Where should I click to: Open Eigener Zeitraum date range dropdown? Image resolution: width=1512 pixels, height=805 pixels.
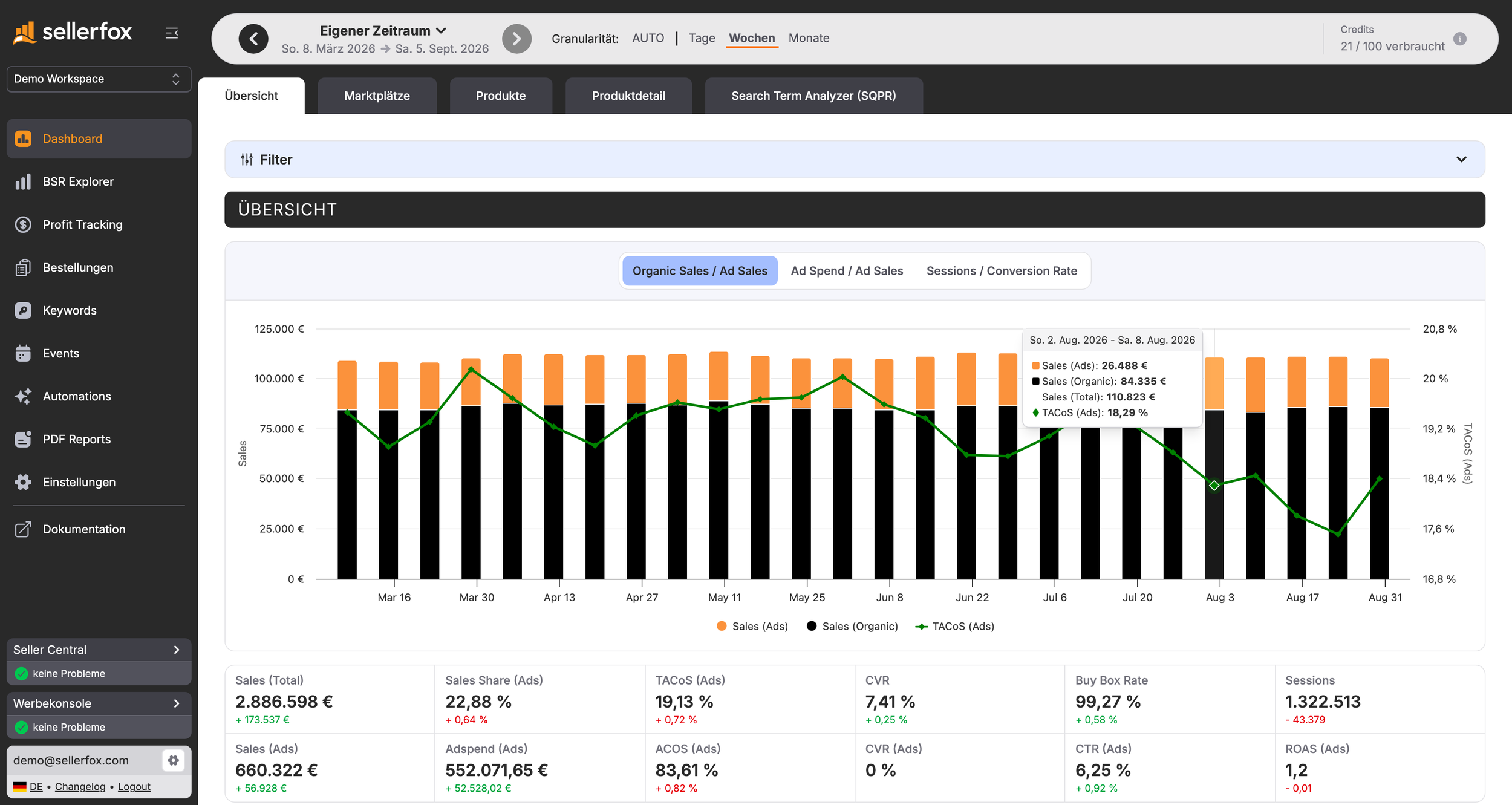tap(383, 30)
